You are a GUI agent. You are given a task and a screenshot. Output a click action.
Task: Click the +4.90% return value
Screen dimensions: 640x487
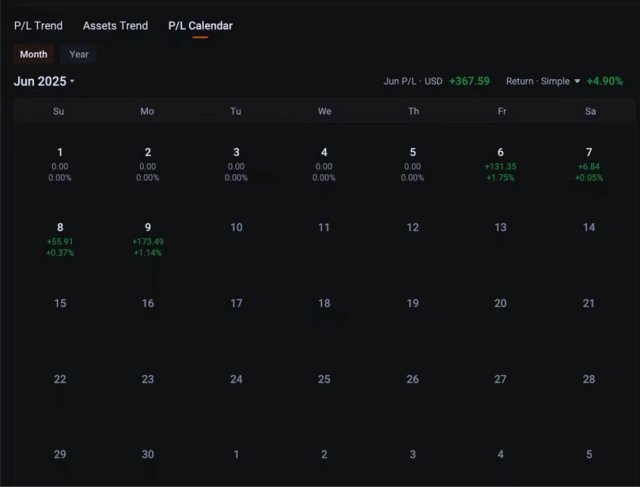point(605,82)
